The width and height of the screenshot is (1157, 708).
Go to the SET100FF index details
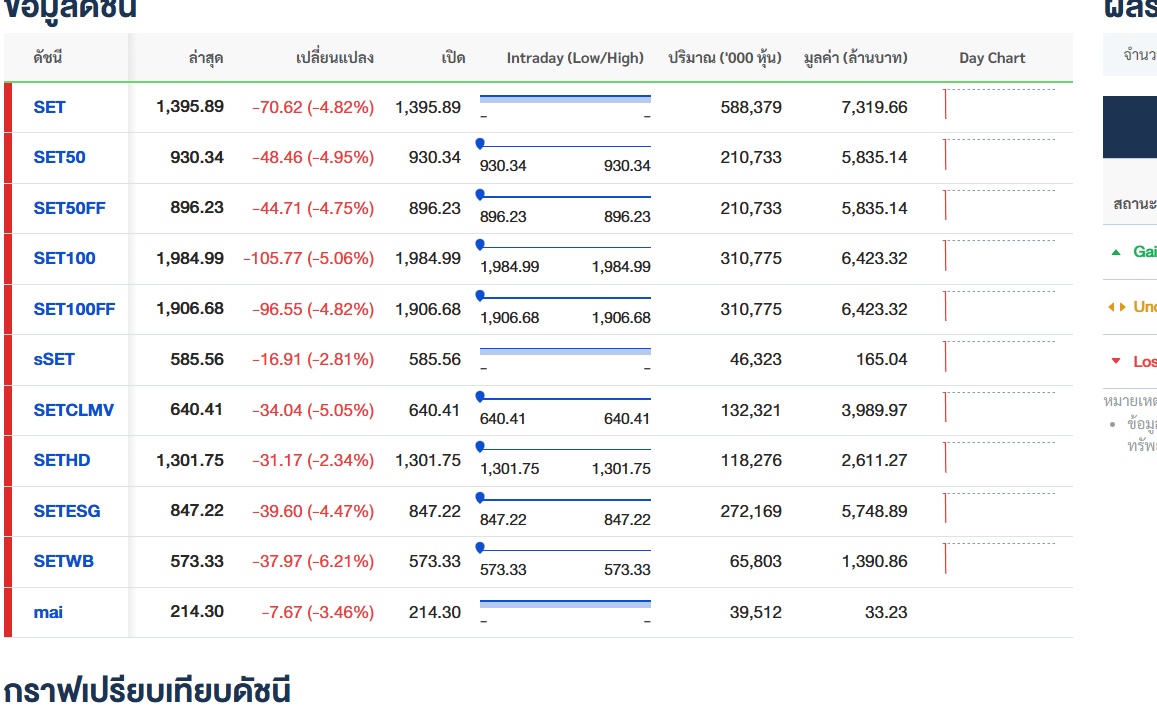tap(74, 309)
